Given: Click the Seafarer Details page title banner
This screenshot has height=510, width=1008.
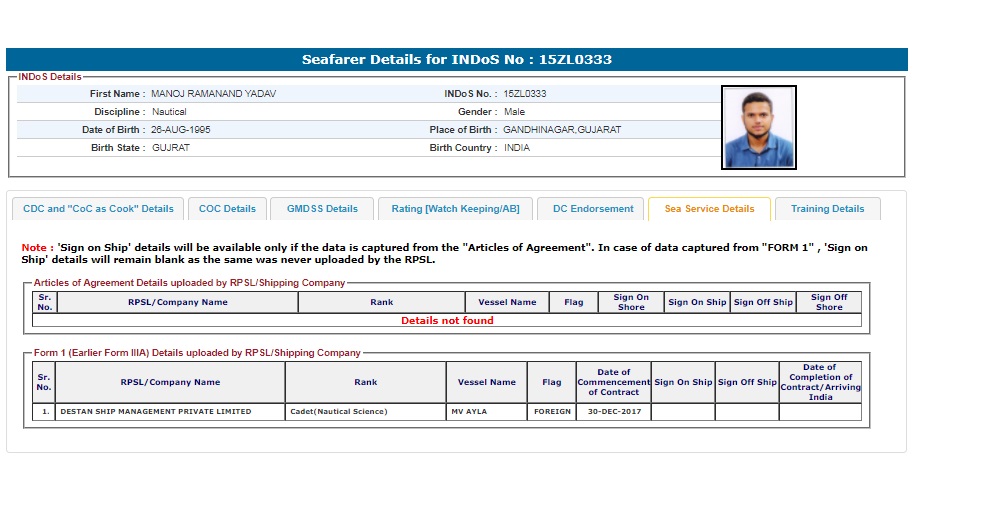Looking at the screenshot, I should coord(456,60).
